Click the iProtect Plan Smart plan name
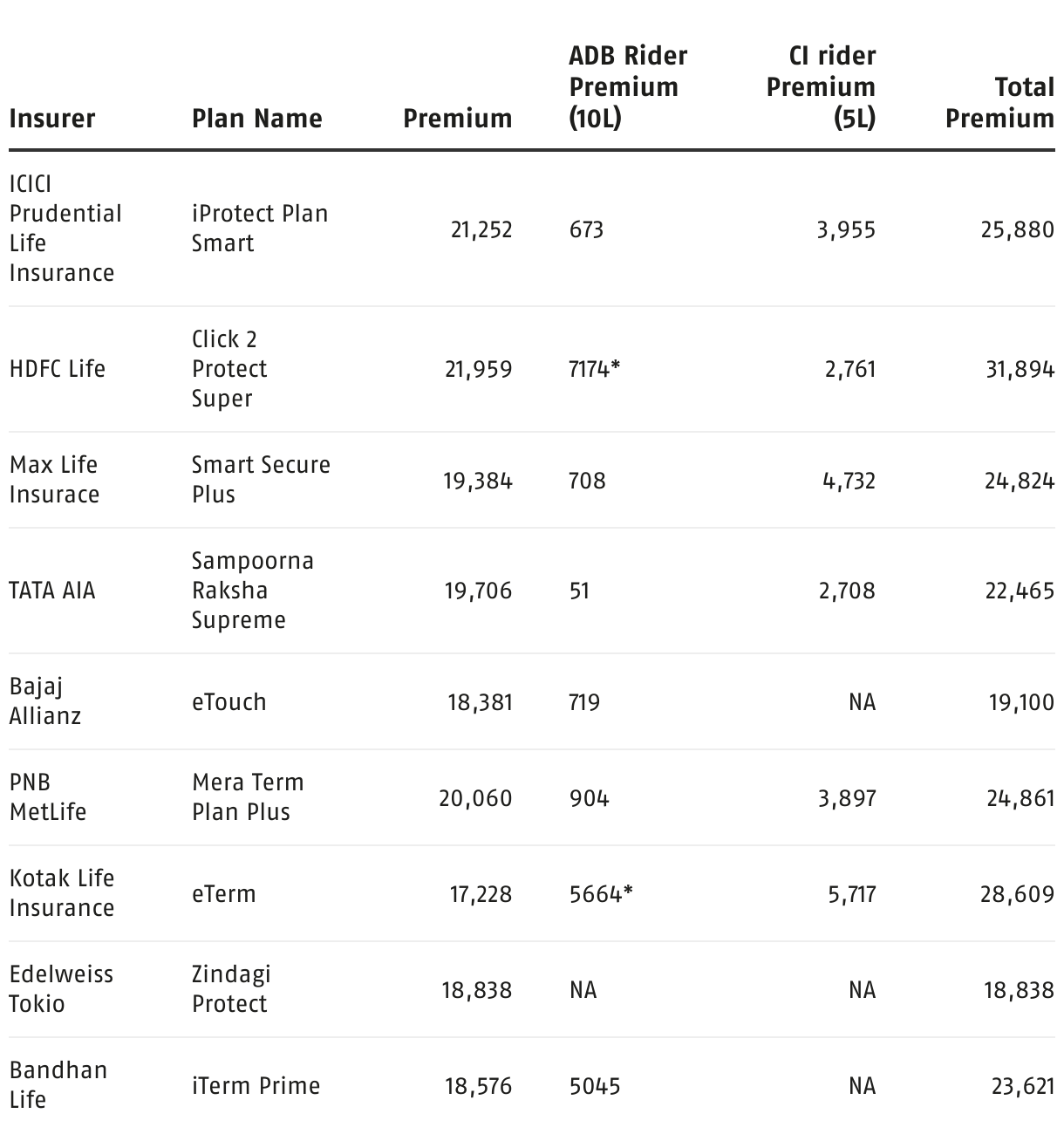Image resolution: width=1064 pixels, height=1141 pixels. tap(260, 229)
